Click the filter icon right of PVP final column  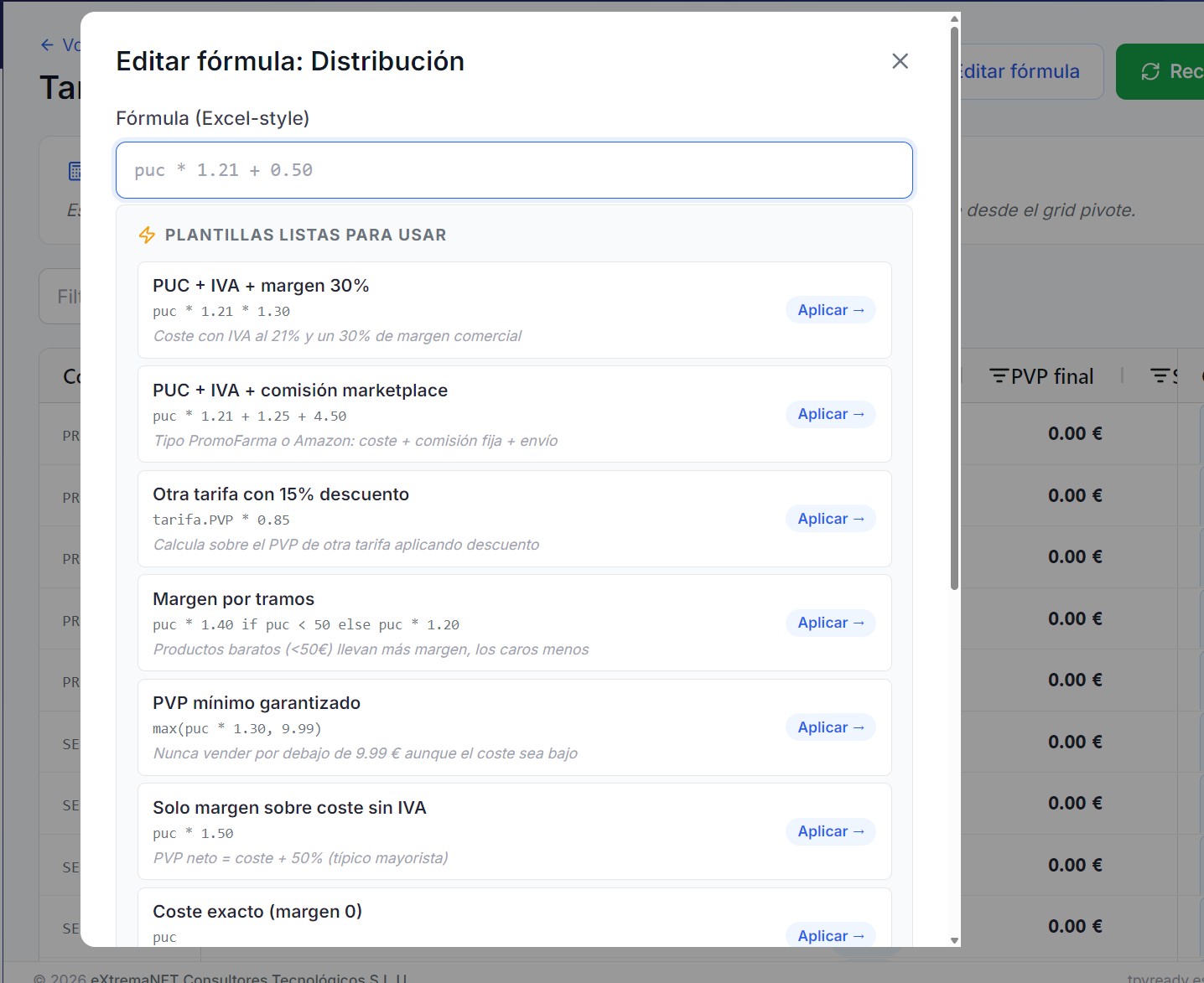pos(1160,376)
